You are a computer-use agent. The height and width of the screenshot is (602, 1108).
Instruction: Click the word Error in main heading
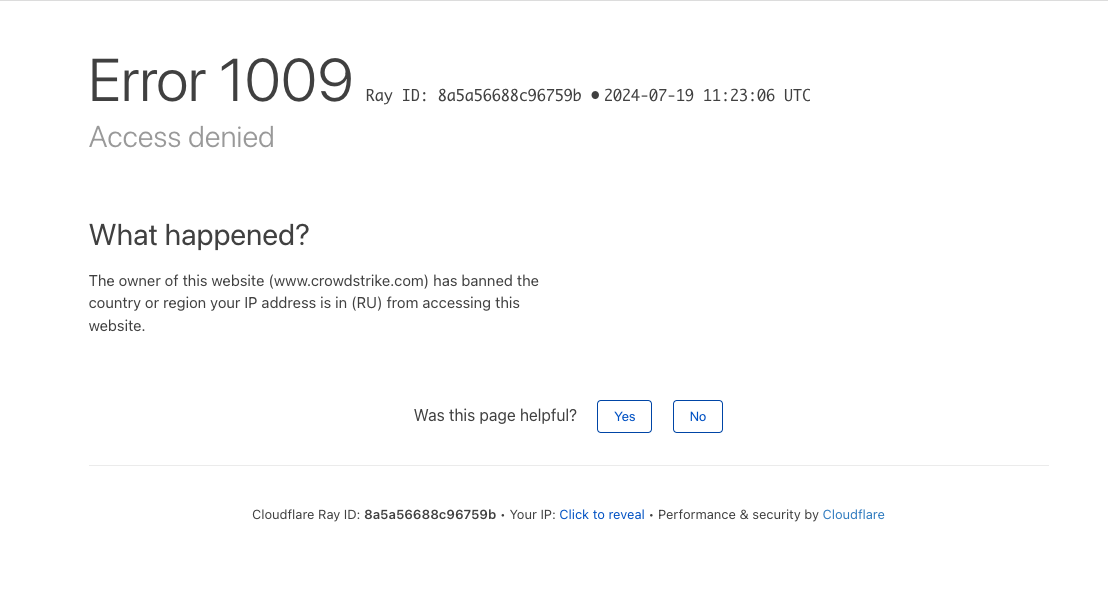(x=147, y=82)
